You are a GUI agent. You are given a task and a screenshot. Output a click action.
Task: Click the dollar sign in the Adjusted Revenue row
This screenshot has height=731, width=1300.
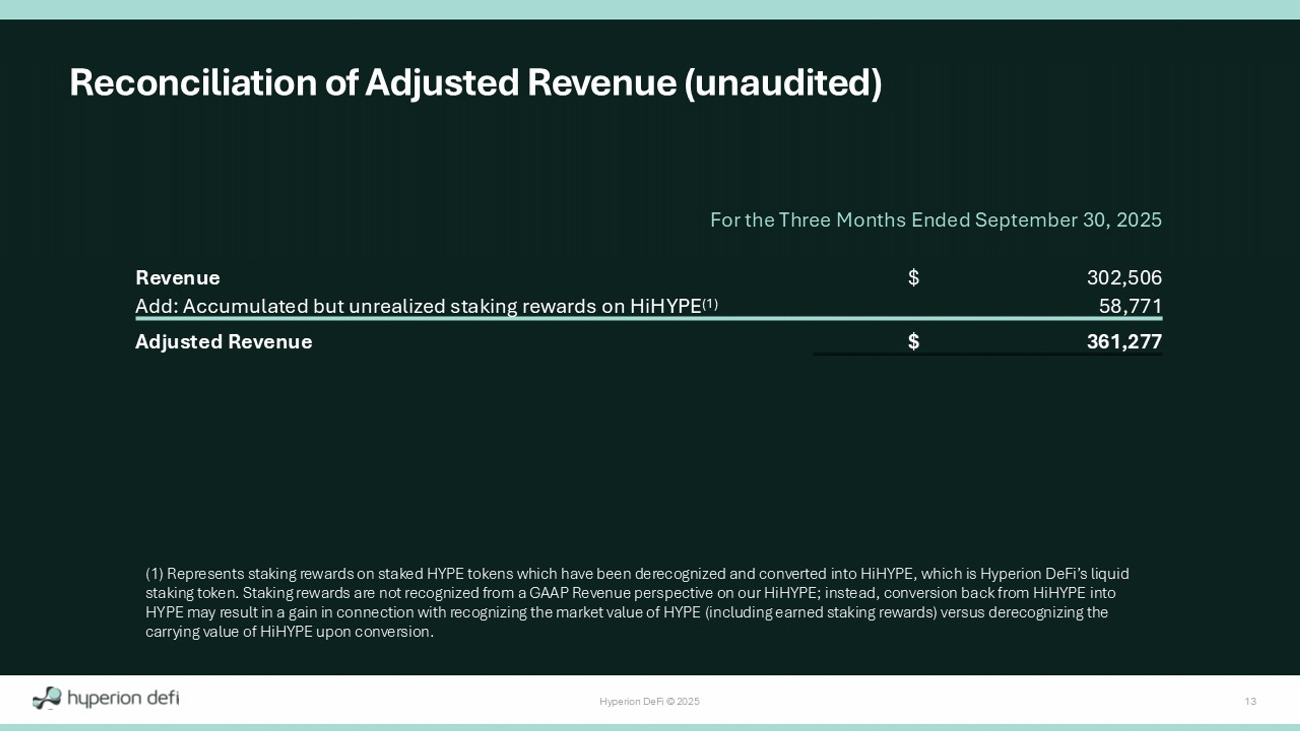(913, 342)
